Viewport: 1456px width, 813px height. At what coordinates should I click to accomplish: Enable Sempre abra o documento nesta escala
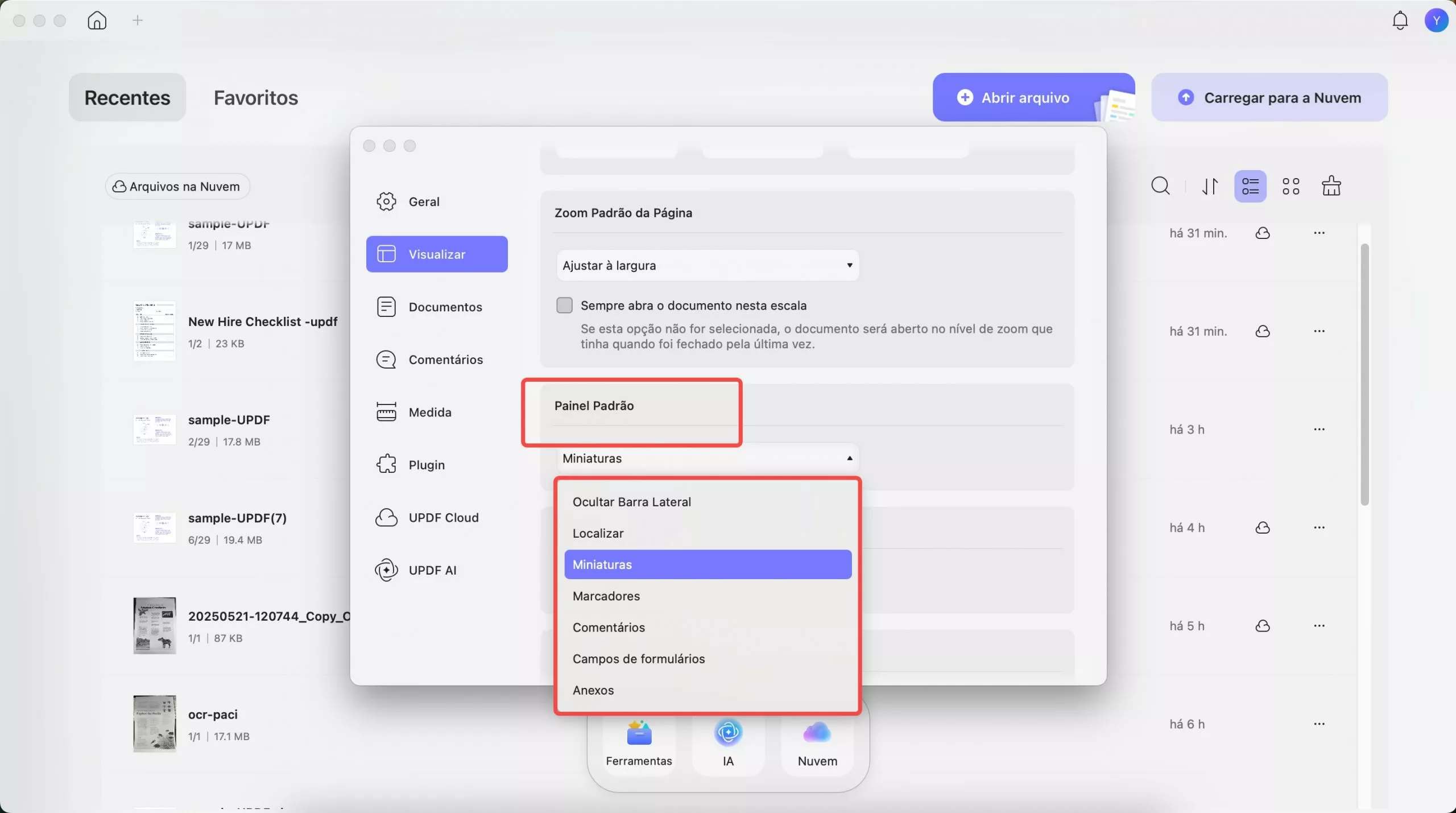coord(564,306)
